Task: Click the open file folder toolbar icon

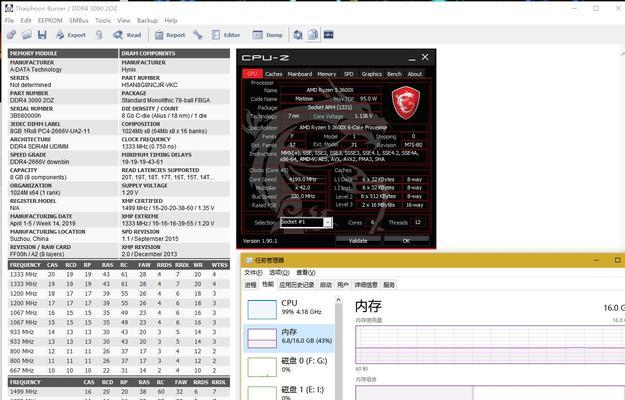Action: pyautogui.click(x=27, y=35)
